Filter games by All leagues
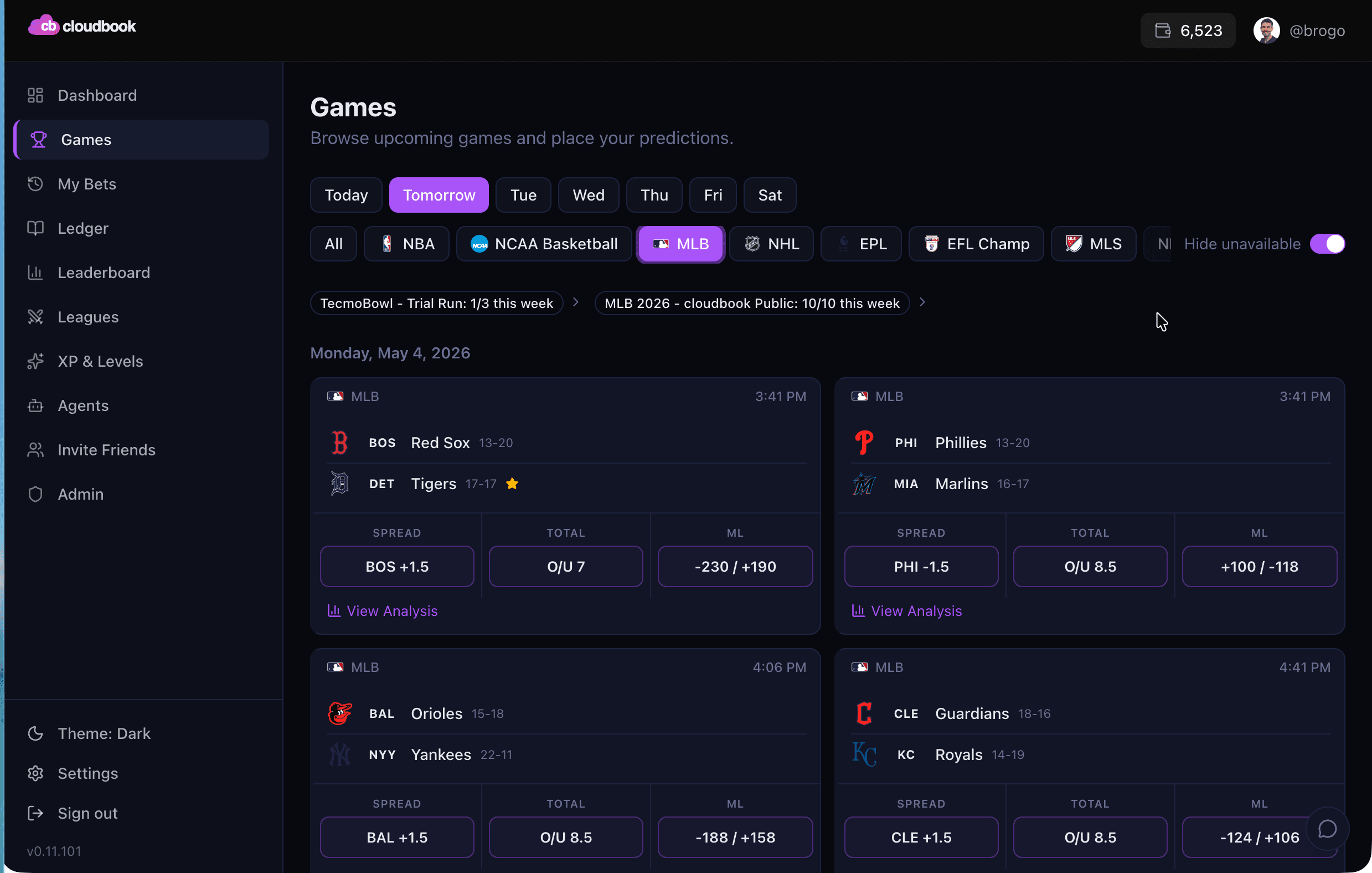1372x873 pixels. [333, 244]
